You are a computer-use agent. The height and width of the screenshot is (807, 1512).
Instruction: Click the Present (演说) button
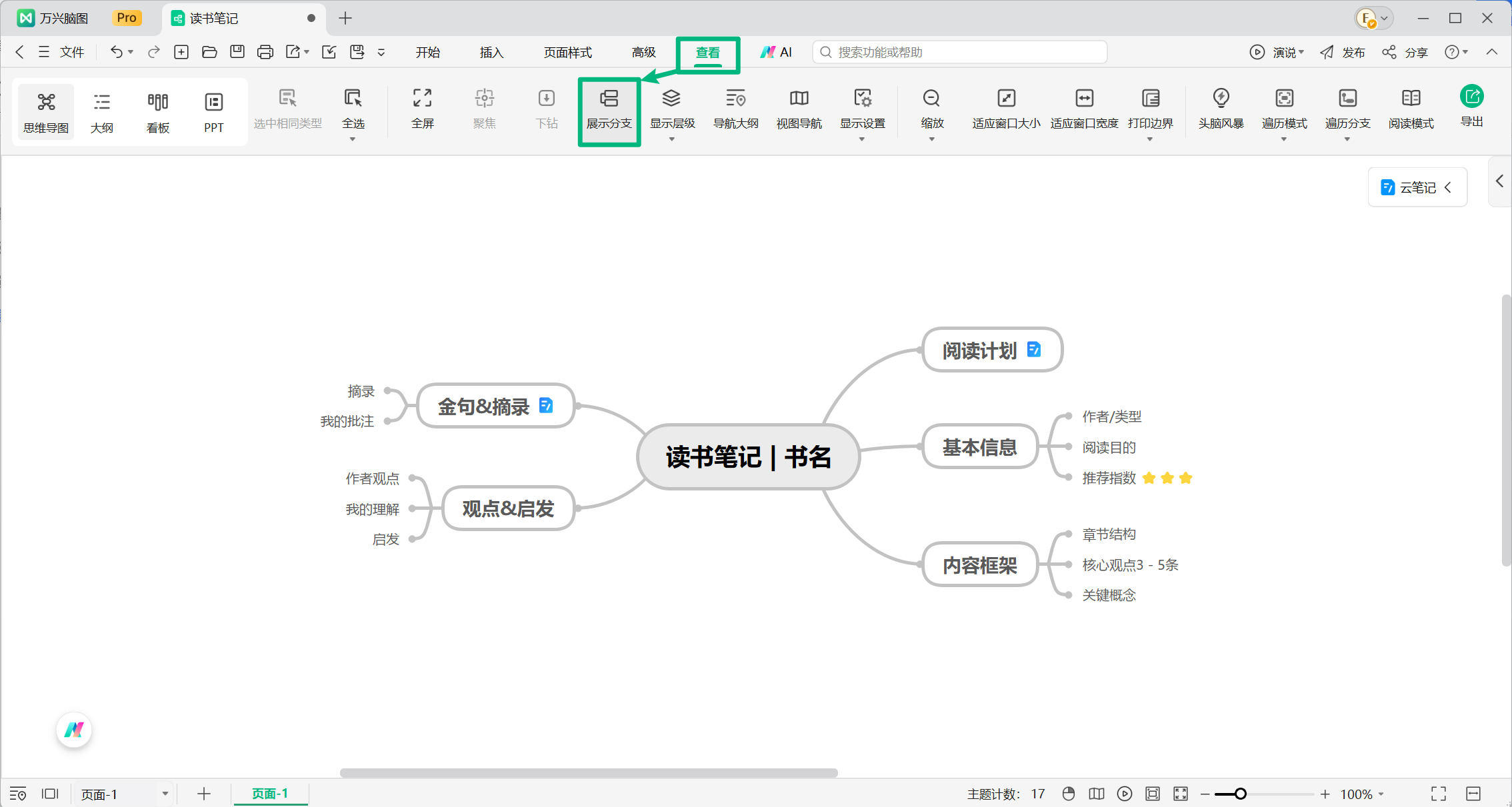[x=1276, y=52]
